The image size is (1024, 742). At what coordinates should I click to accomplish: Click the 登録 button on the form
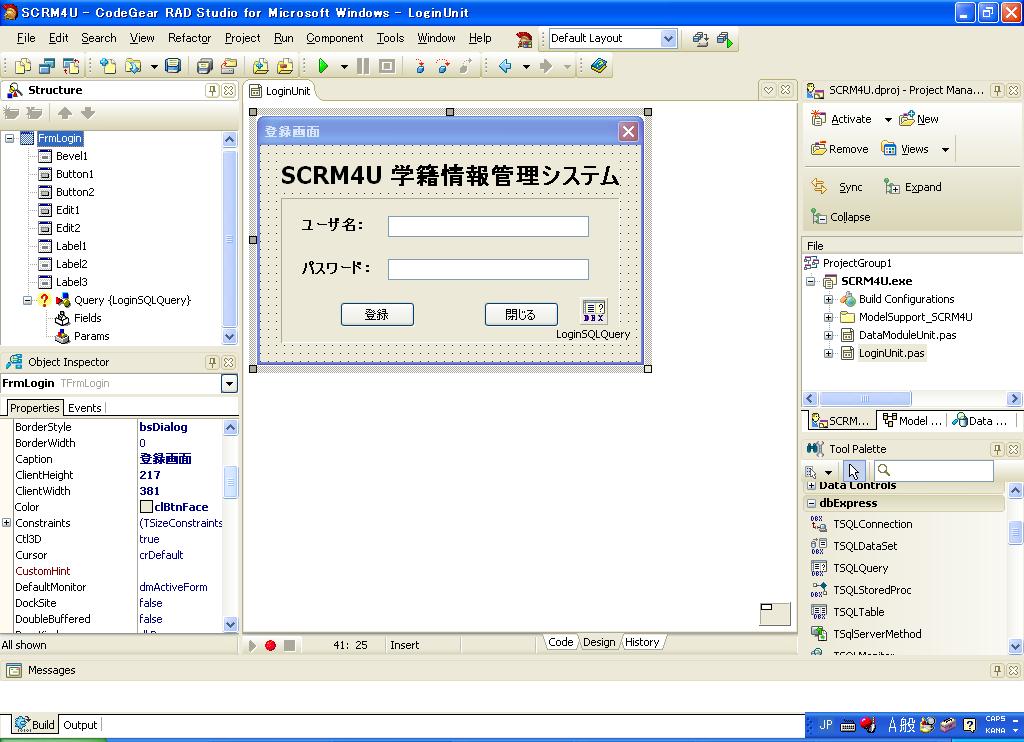[x=377, y=314]
